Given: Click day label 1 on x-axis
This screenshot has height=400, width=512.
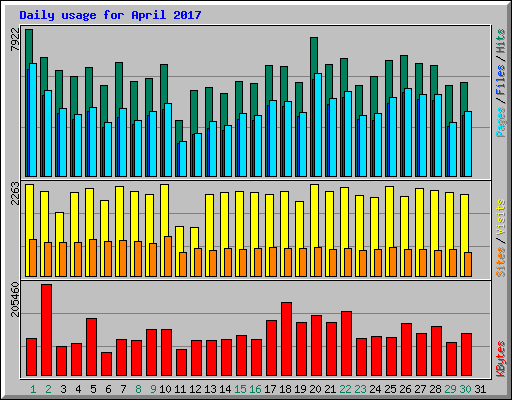Looking at the screenshot, I should pos(33,389).
